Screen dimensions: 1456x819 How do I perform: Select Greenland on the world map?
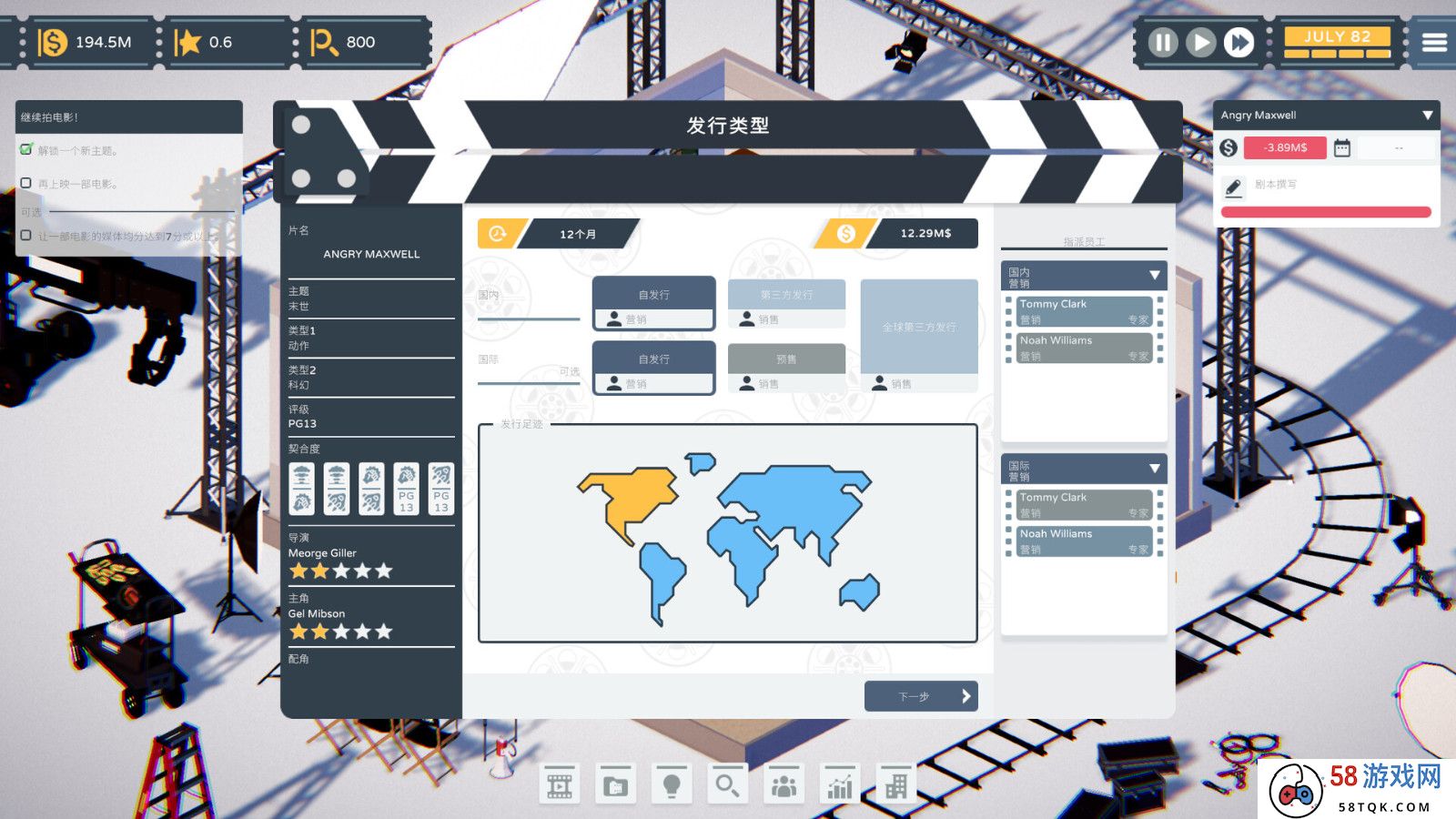coord(701,463)
